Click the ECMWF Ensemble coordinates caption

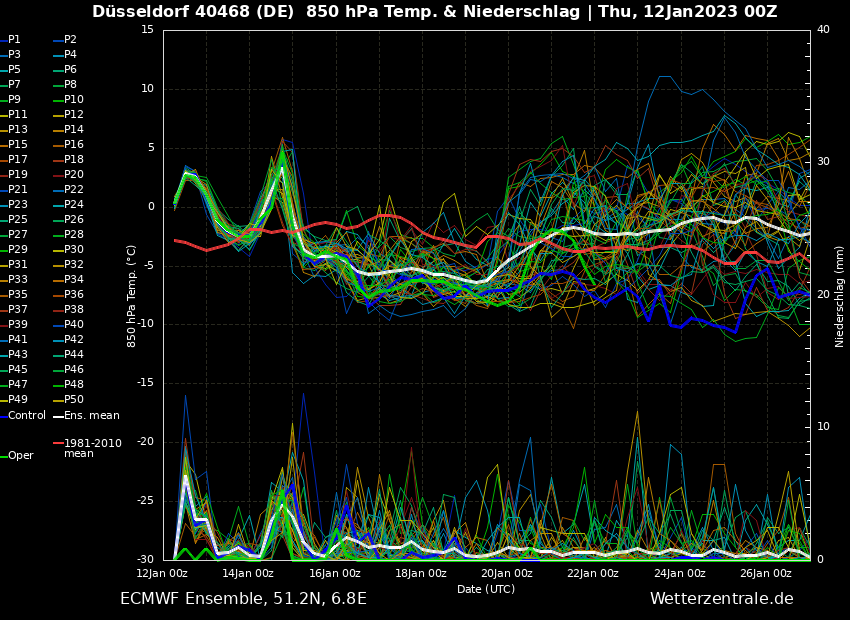pyautogui.click(x=243, y=599)
